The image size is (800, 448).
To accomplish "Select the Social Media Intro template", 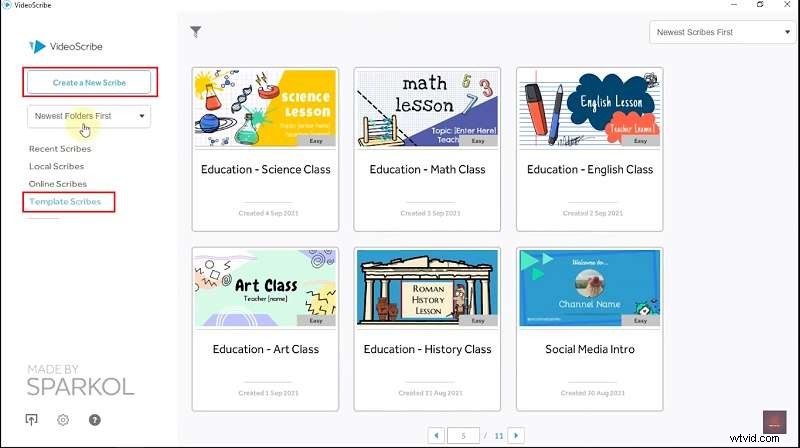I will pyautogui.click(x=589, y=329).
